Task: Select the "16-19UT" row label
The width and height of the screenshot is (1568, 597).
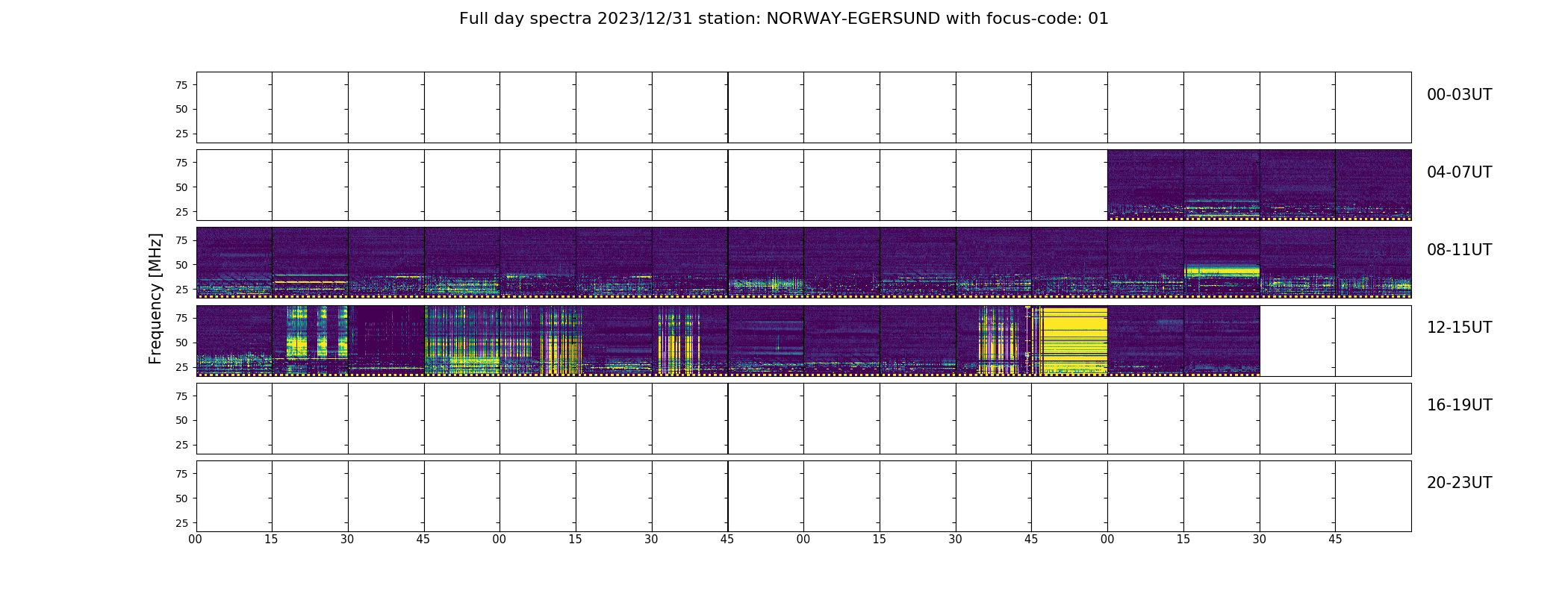Action: click(x=1459, y=405)
